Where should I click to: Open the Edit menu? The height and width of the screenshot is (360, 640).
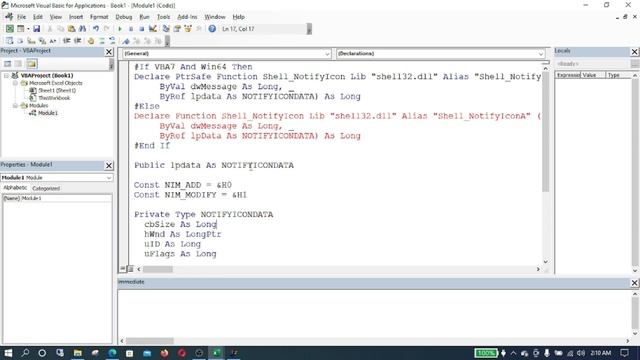pos(38,17)
